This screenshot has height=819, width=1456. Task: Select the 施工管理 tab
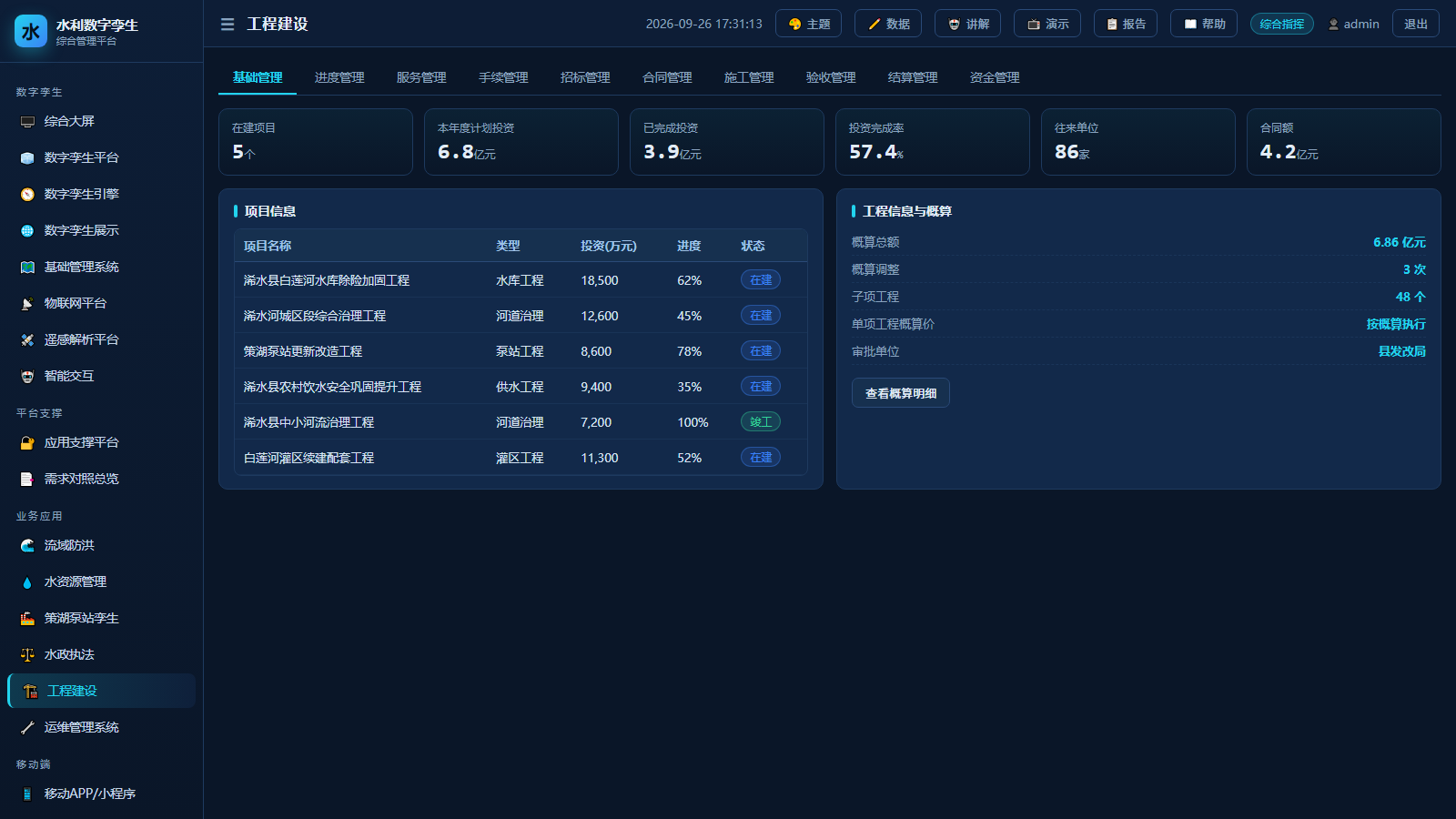pyautogui.click(x=749, y=77)
